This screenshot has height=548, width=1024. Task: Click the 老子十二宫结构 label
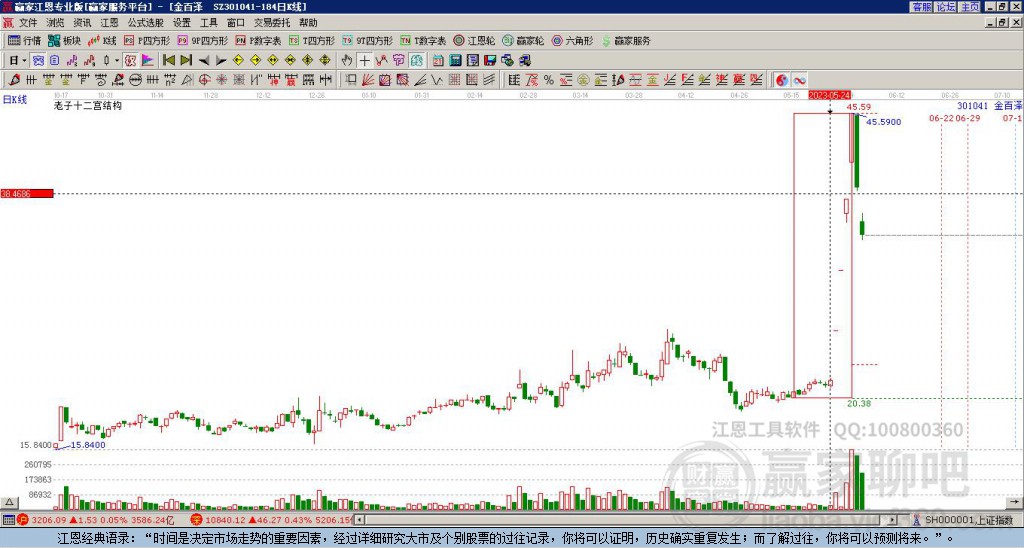pos(88,106)
